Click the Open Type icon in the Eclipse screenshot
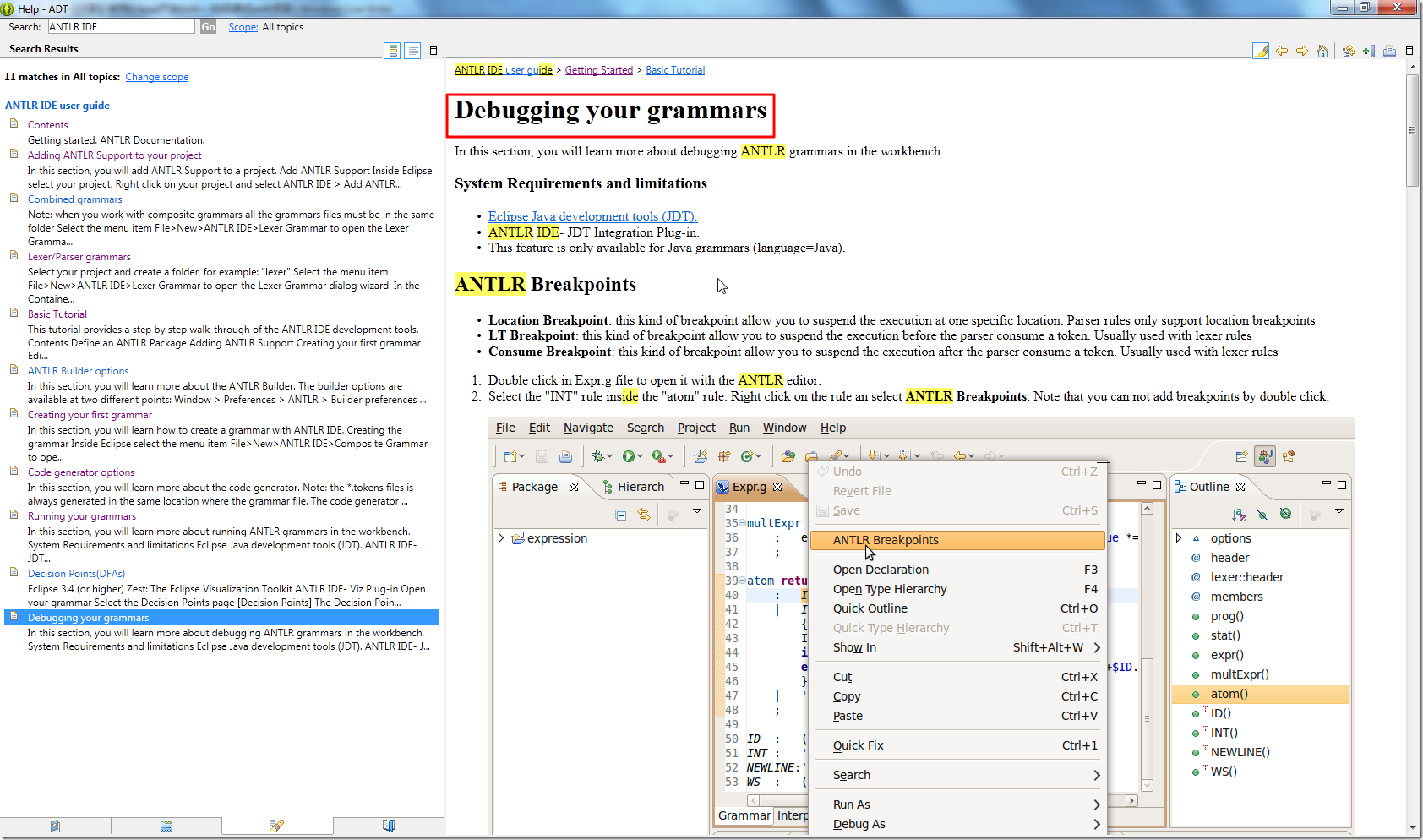The image size is (1423, 840). point(788,456)
